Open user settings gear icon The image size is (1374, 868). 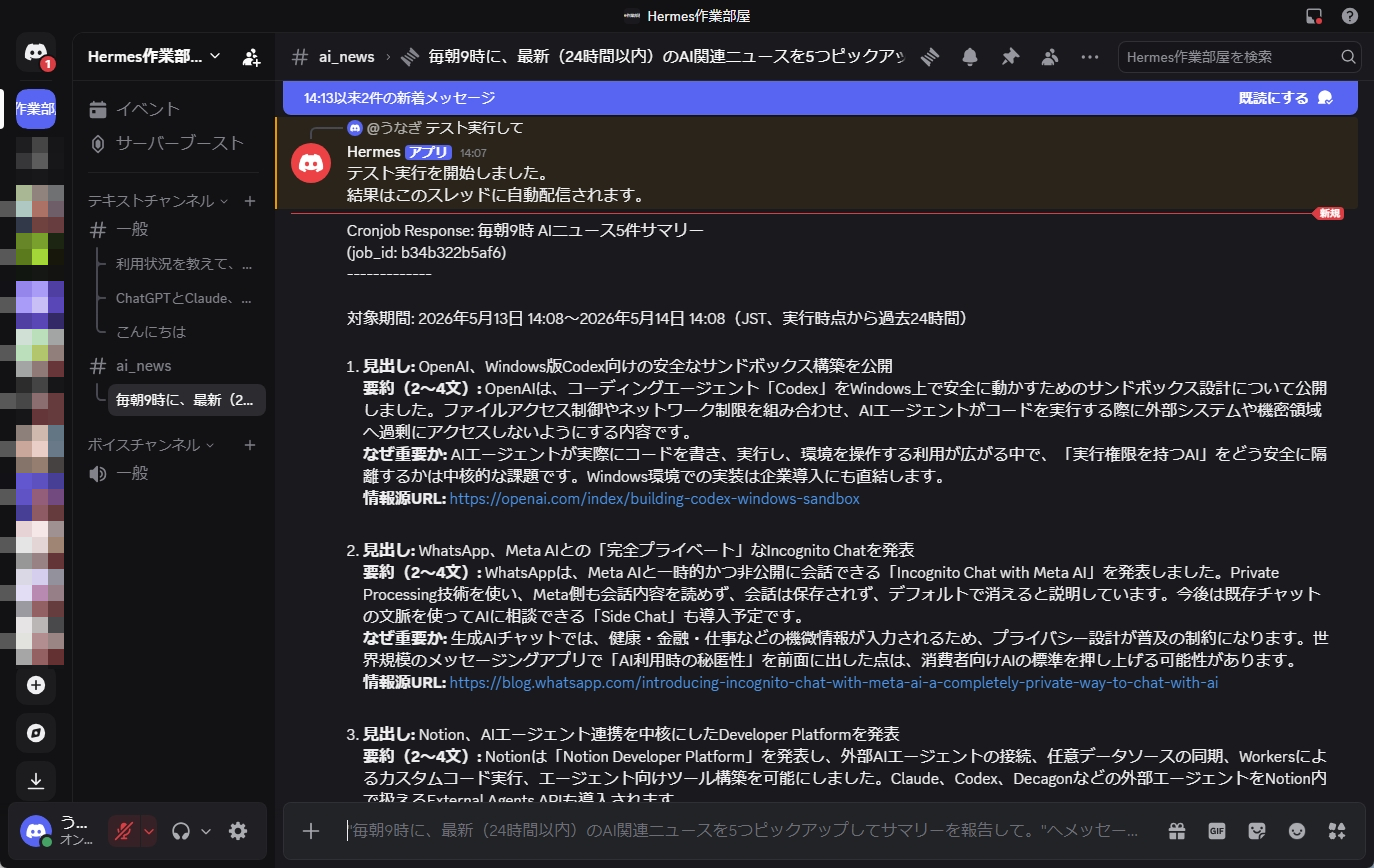tap(238, 830)
